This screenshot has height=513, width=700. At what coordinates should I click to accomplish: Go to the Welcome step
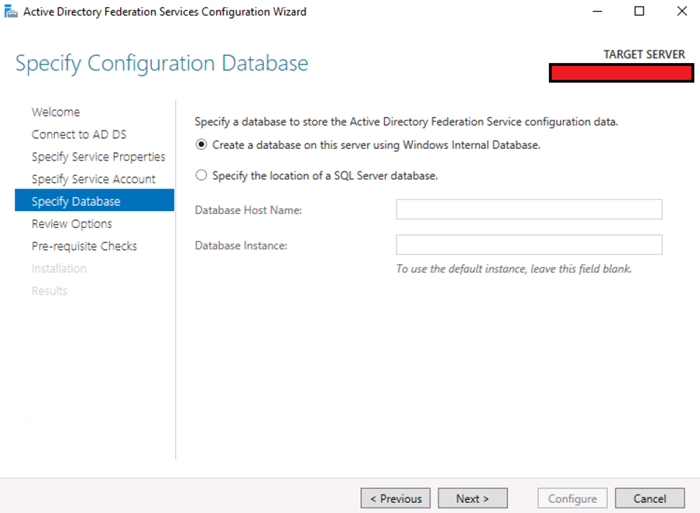[56, 112]
